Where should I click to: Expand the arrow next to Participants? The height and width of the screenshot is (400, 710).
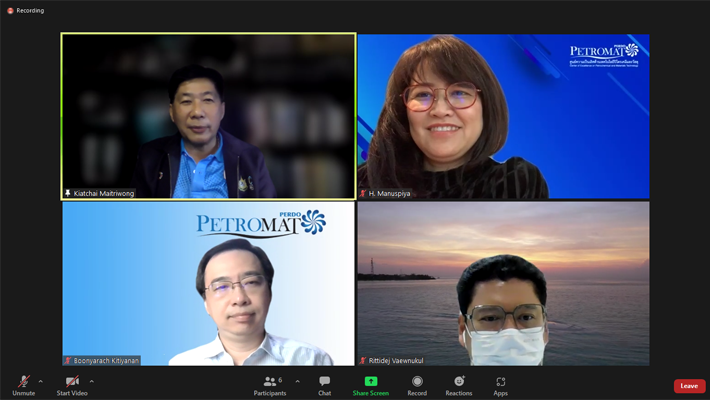pos(297,381)
